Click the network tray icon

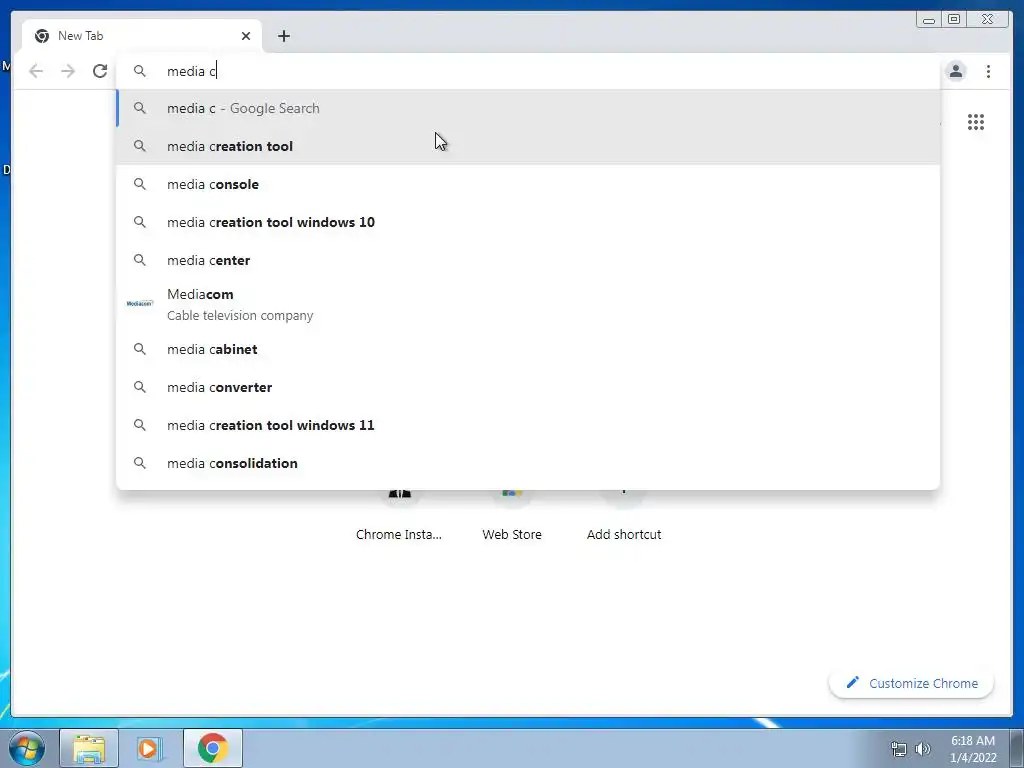coord(899,749)
